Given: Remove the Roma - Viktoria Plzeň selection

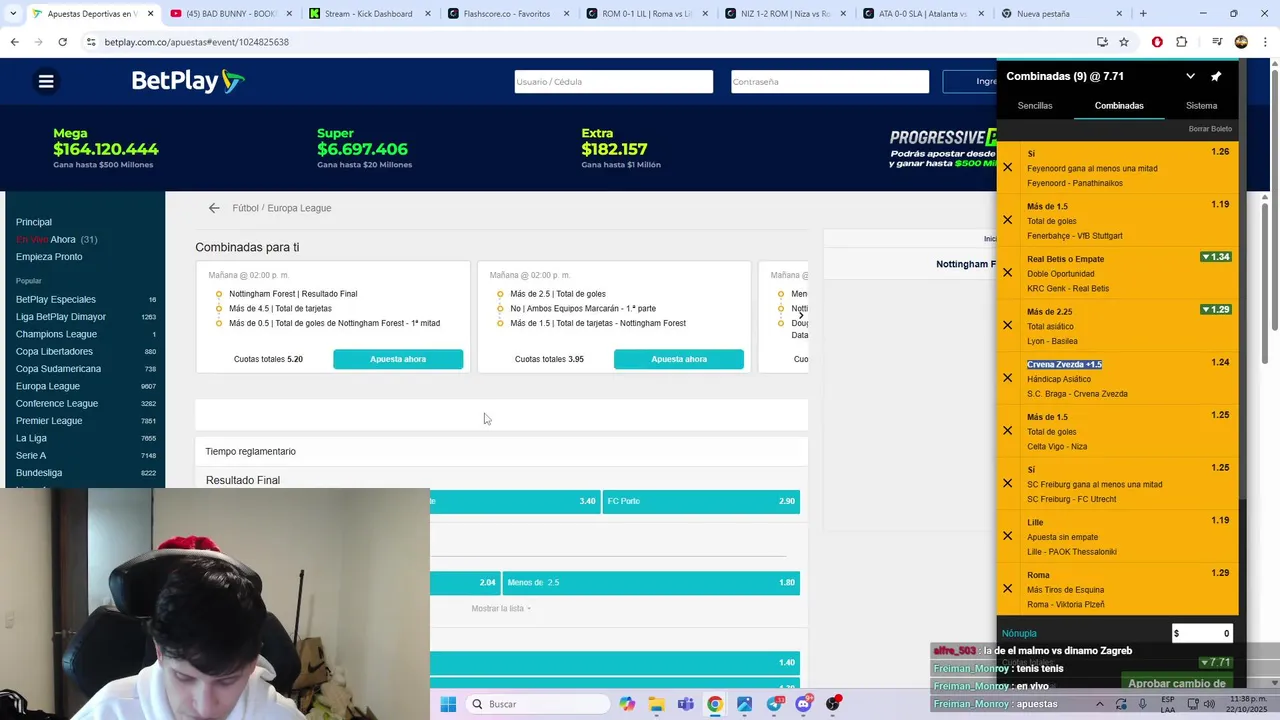Looking at the screenshot, I should click(1008, 588).
